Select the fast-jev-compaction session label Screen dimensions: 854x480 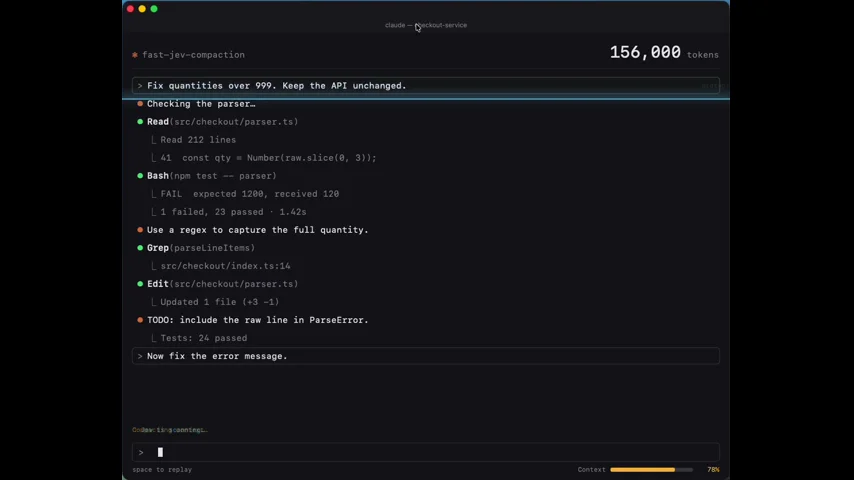193,55
